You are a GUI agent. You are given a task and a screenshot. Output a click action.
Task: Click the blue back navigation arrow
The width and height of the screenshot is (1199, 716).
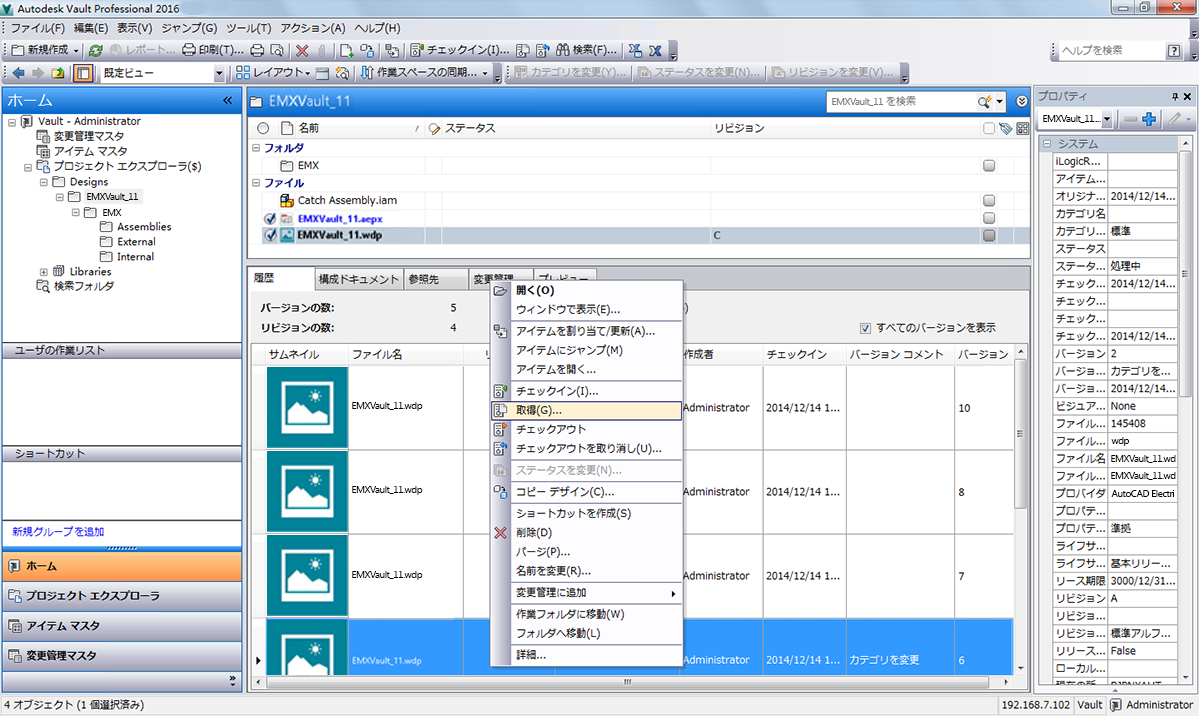tap(18, 73)
